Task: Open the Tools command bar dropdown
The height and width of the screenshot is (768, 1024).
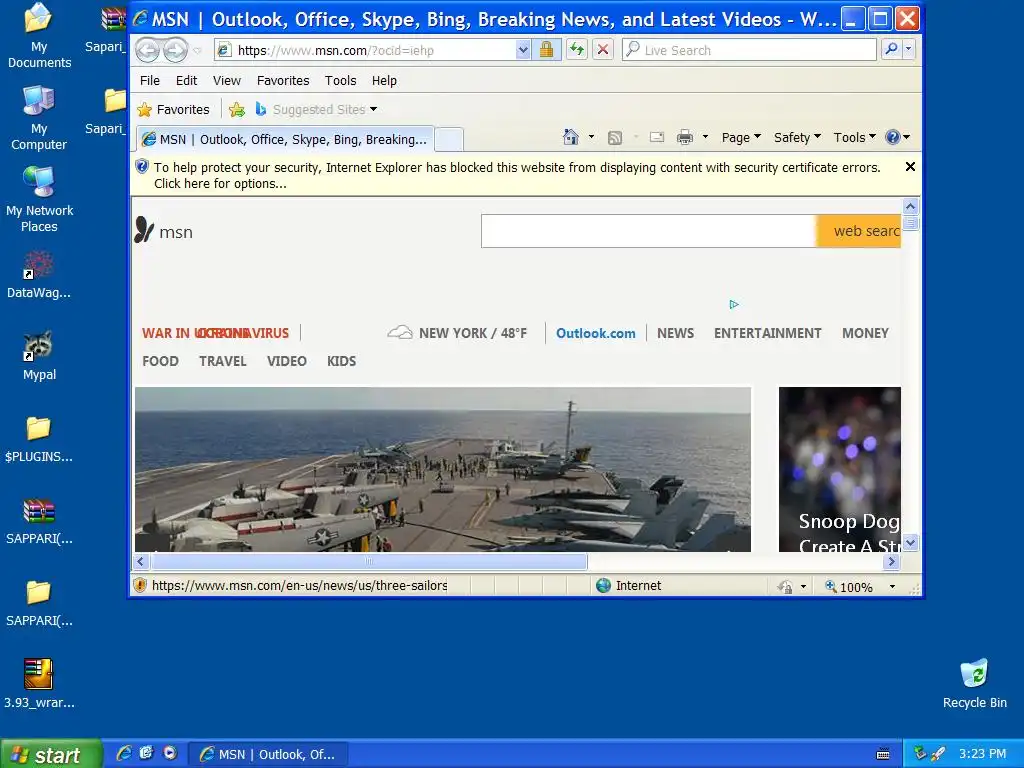Action: [854, 137]
